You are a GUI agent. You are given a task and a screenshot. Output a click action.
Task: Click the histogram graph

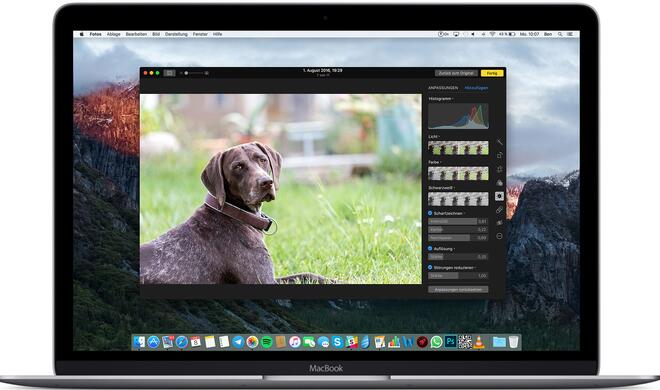(458, 116)
